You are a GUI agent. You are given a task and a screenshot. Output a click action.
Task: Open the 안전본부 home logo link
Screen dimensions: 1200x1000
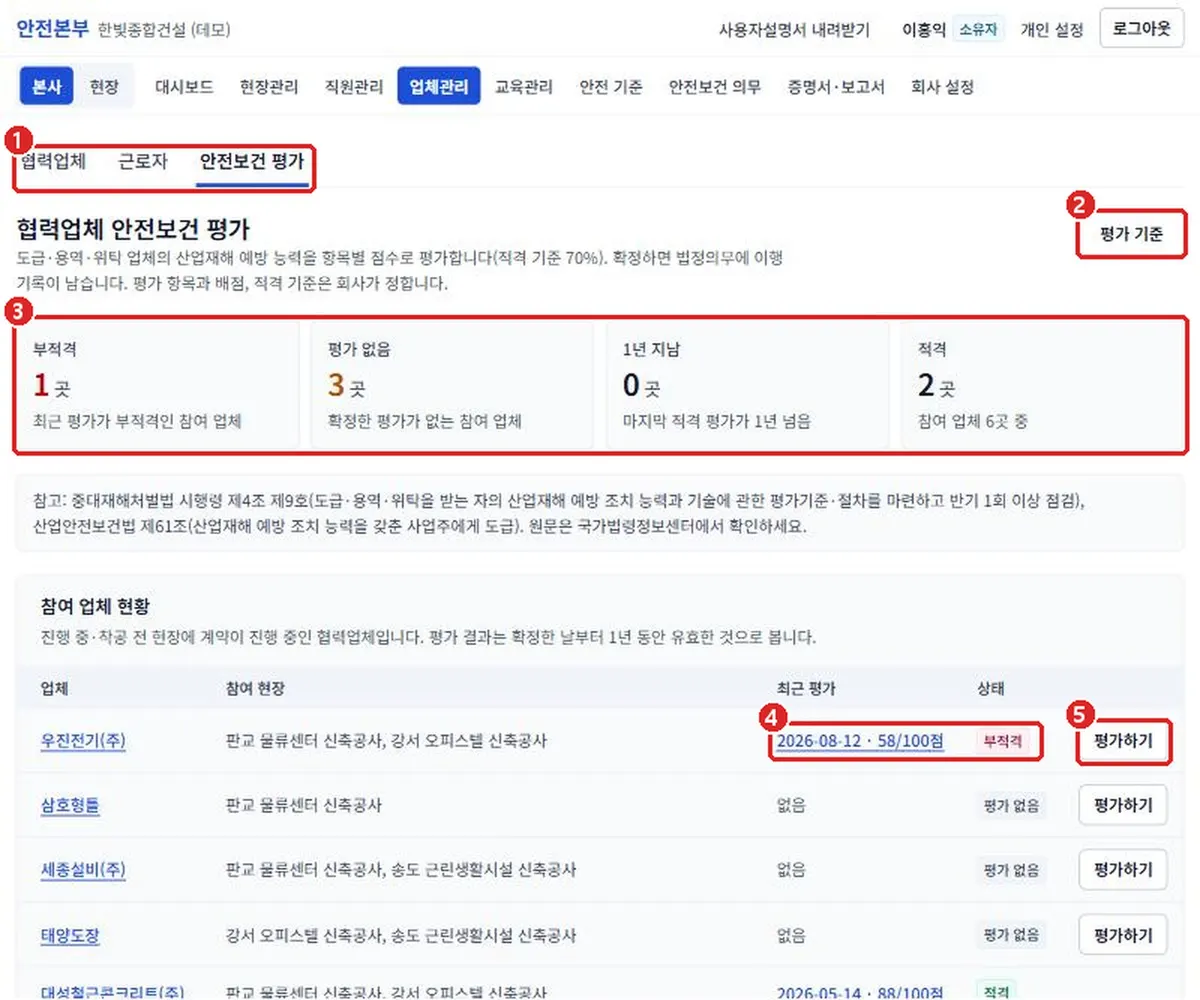[52, 29]
